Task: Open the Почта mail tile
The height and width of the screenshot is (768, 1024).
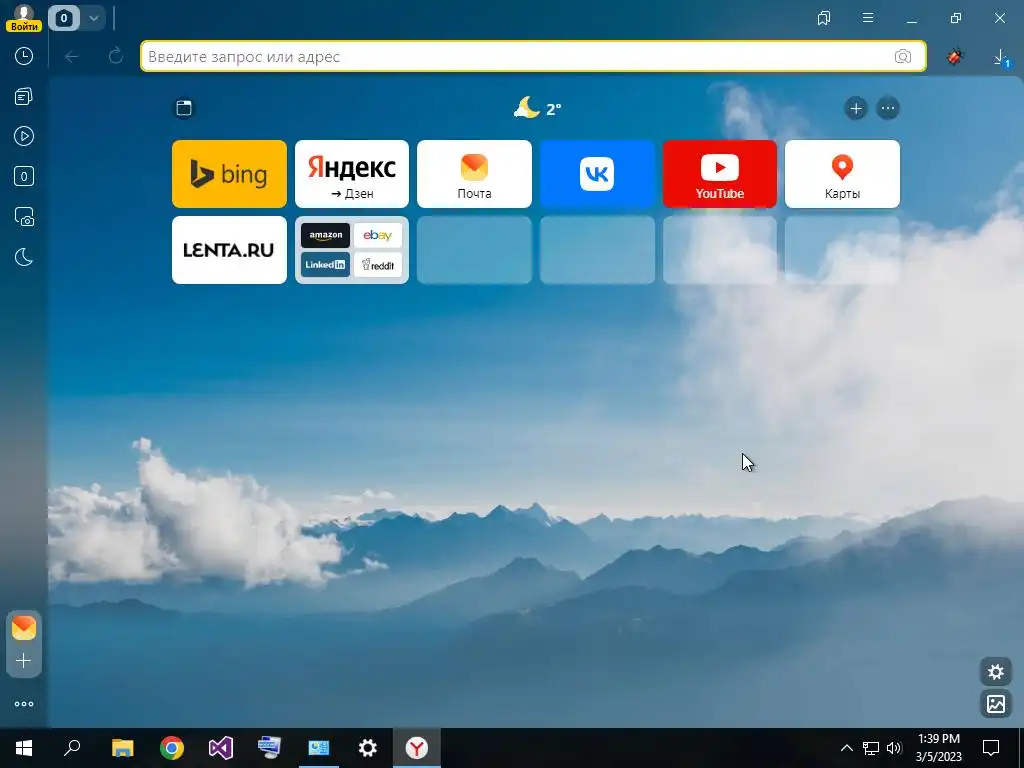Action: click(x=475, y=174)
